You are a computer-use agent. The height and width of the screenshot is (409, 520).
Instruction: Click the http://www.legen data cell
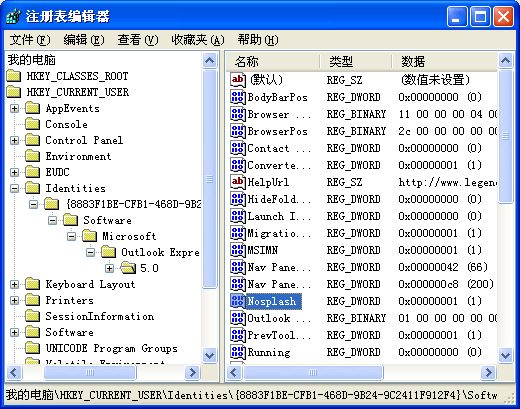447,182
